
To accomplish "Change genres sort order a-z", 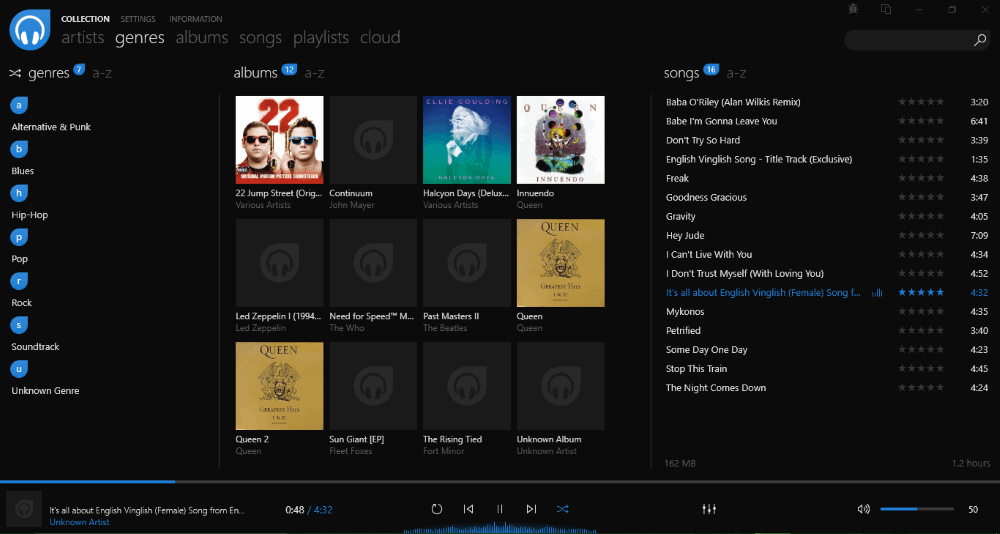I will coord(102,73).
